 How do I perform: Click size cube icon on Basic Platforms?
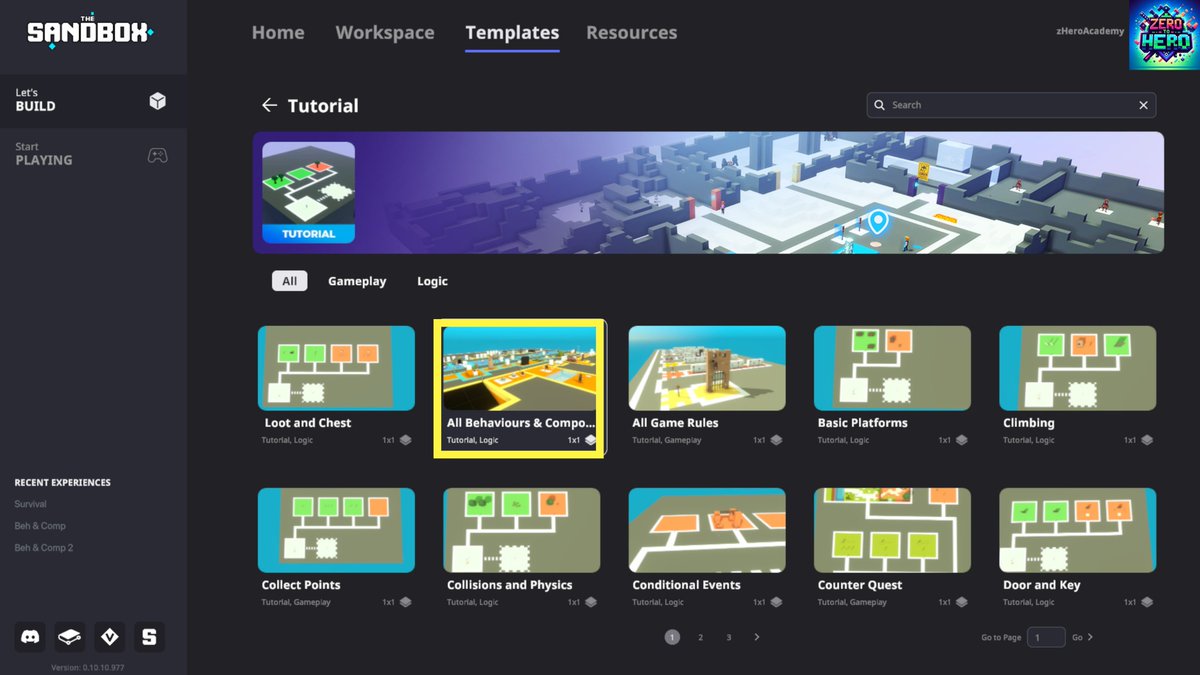tap(961, 440)
